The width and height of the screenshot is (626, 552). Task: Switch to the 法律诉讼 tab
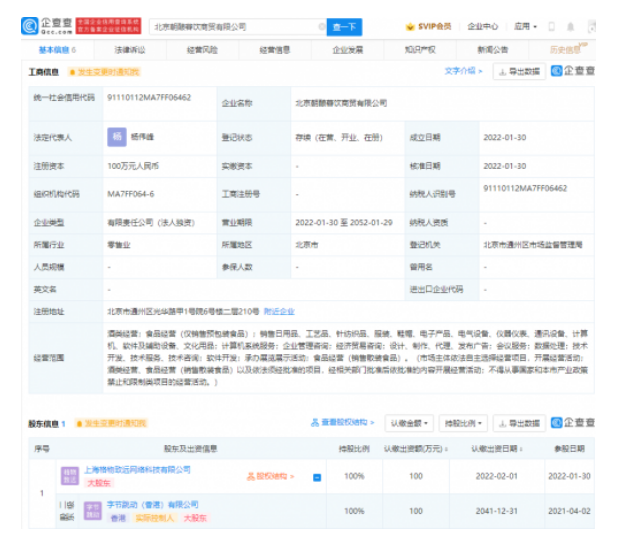(x=130, y=50)
